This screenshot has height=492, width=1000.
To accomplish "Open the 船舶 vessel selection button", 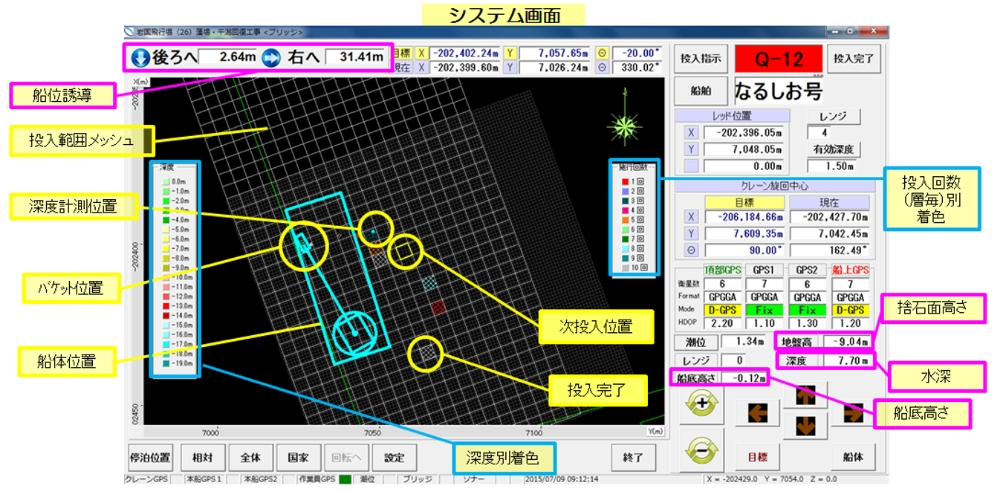I will pyautogui.click(x=701, y=91).
